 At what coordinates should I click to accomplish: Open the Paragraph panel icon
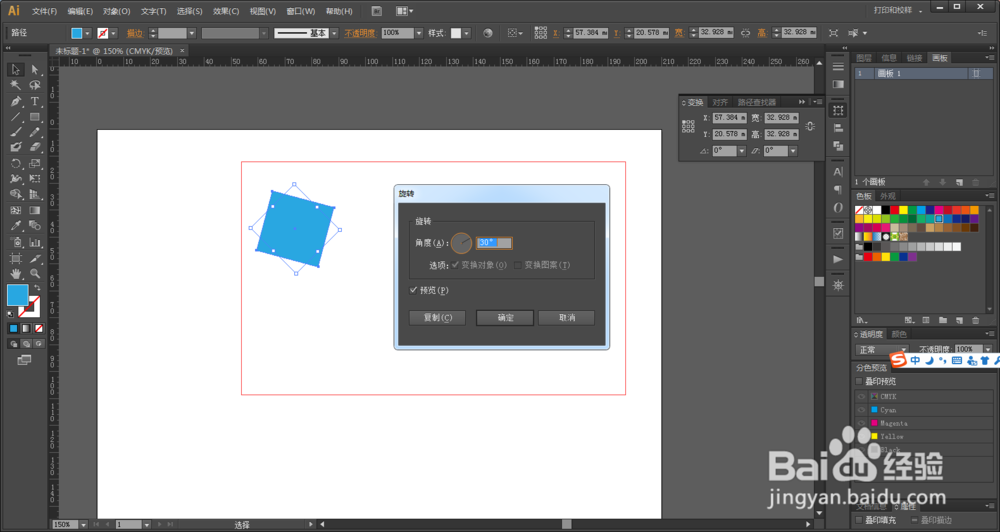[x=838, y=189]
